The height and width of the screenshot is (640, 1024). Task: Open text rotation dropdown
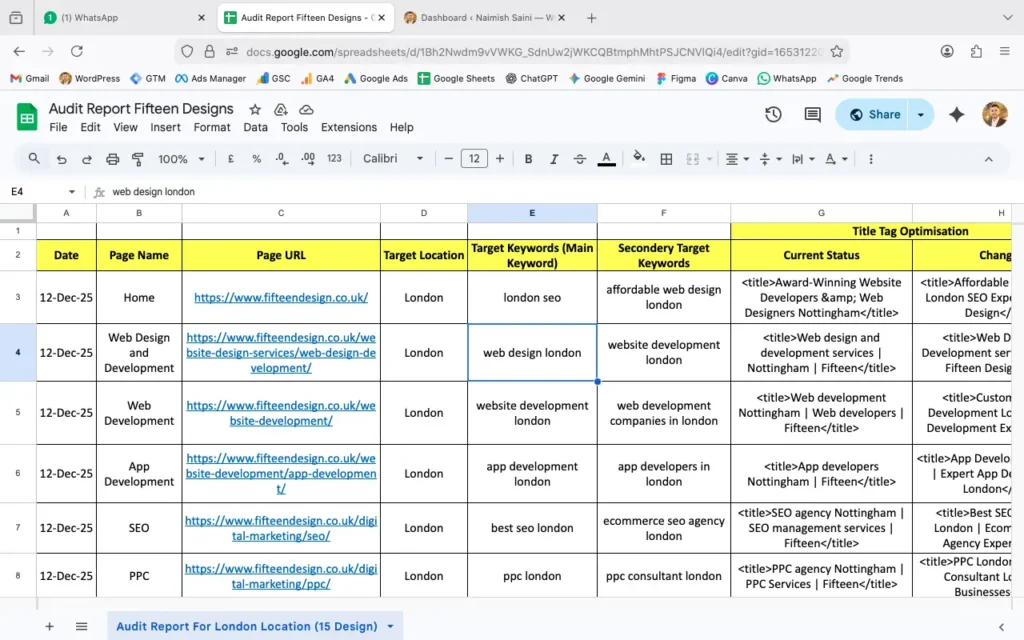coord(836,159)
